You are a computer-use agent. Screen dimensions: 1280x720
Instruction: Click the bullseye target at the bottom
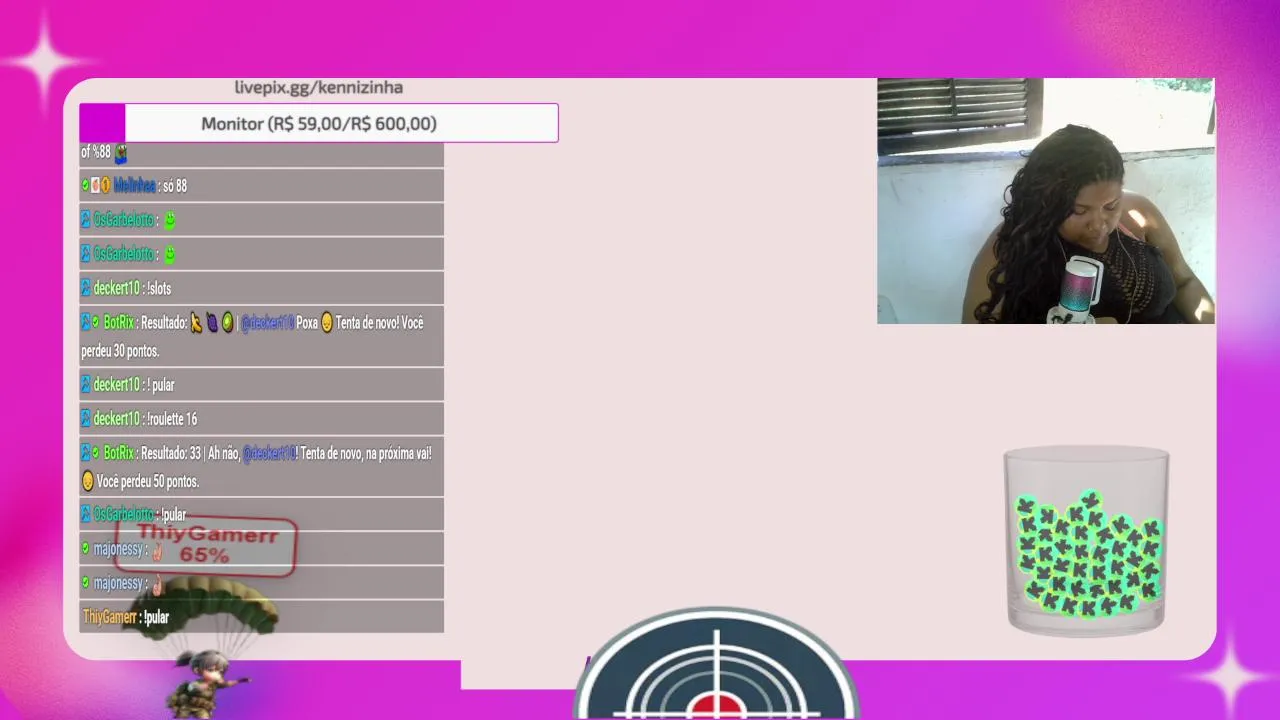pyautogui.click(x=716, y=663)
